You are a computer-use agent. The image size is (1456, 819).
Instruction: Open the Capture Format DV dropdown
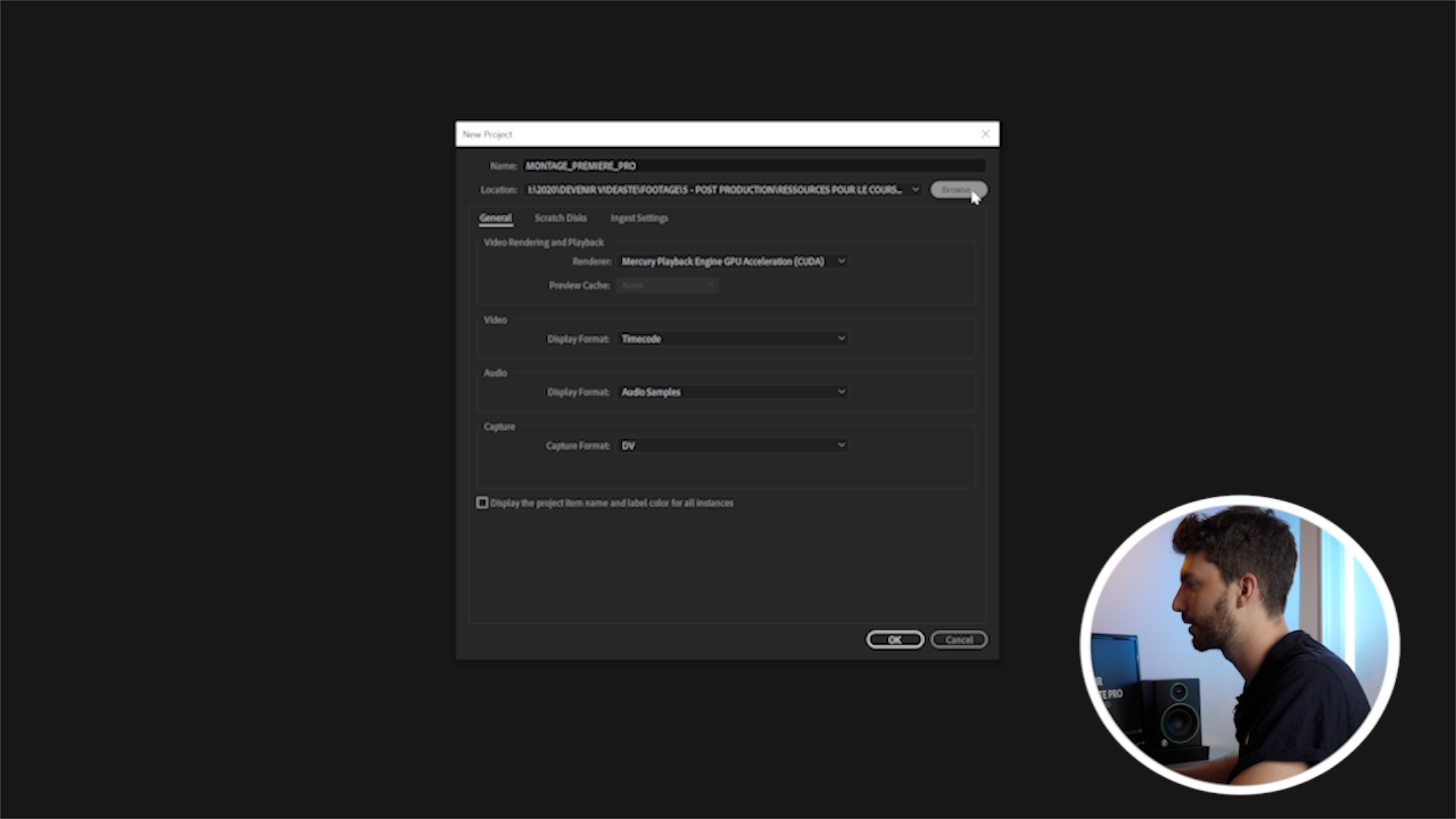tap(733, 446)
